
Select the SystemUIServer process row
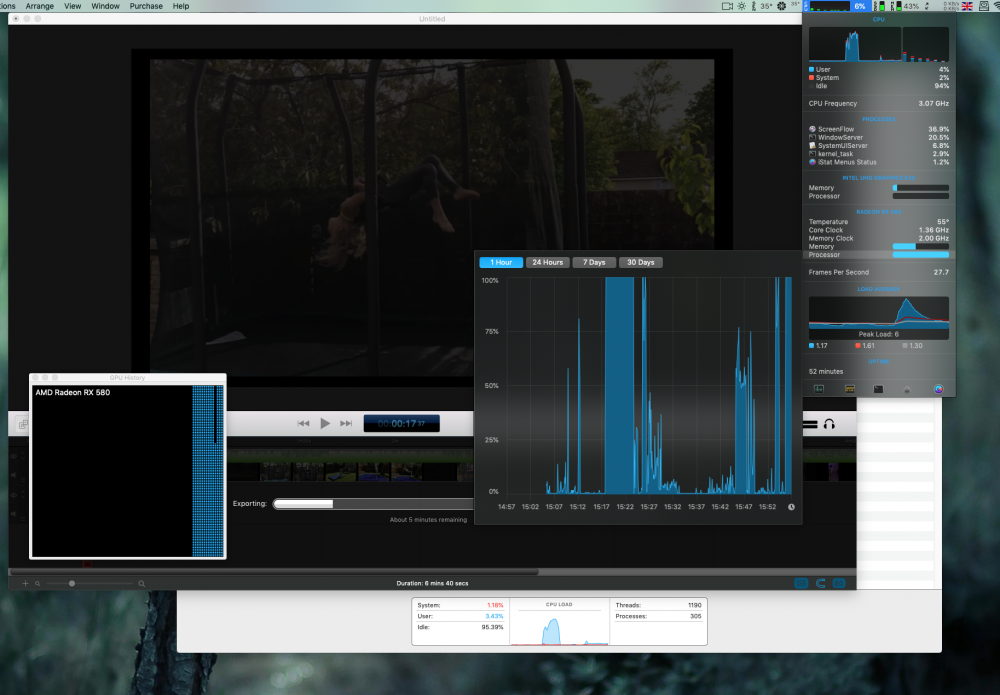(x=878, y=145)
